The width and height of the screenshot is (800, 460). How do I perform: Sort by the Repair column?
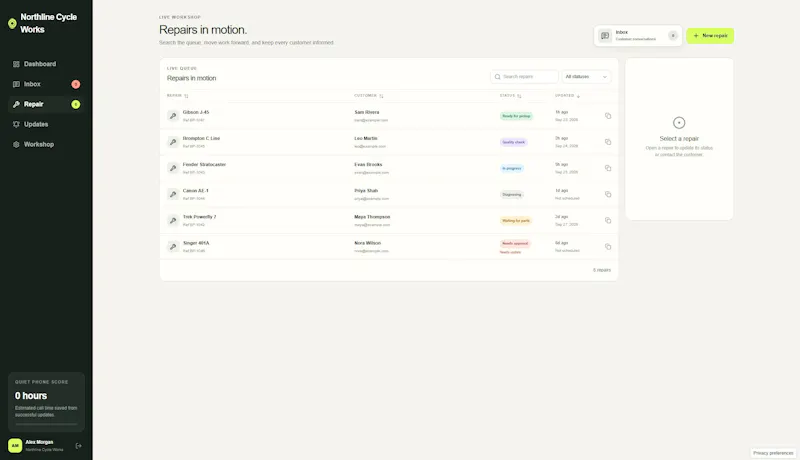click(x=178, y=96)
